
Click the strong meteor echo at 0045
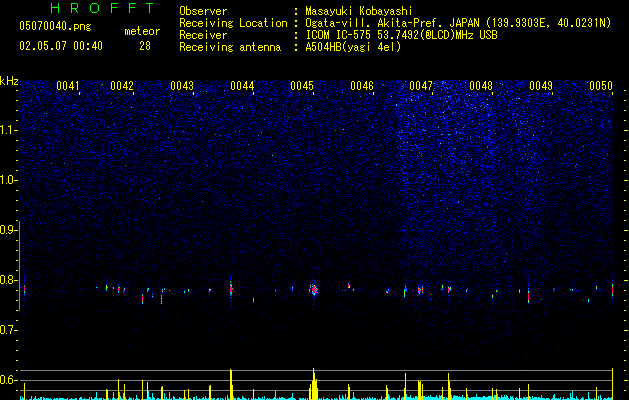coord(314,289)
